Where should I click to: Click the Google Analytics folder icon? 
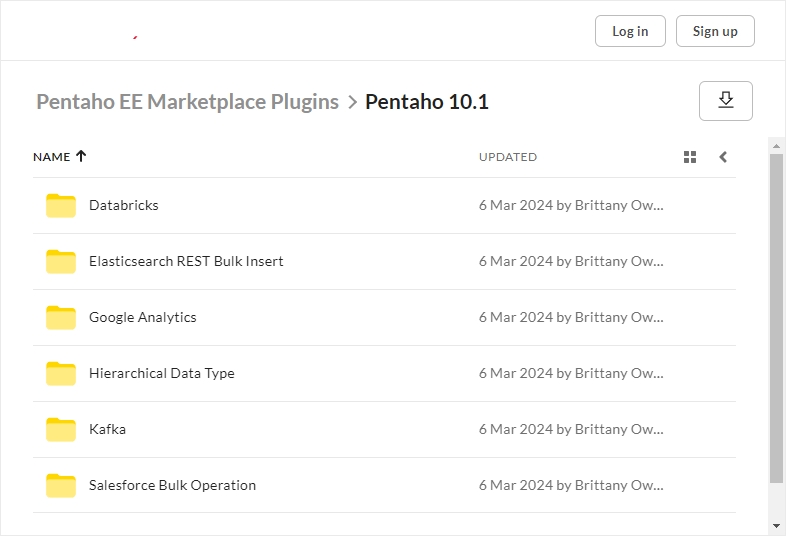click(x=61, y=317)
